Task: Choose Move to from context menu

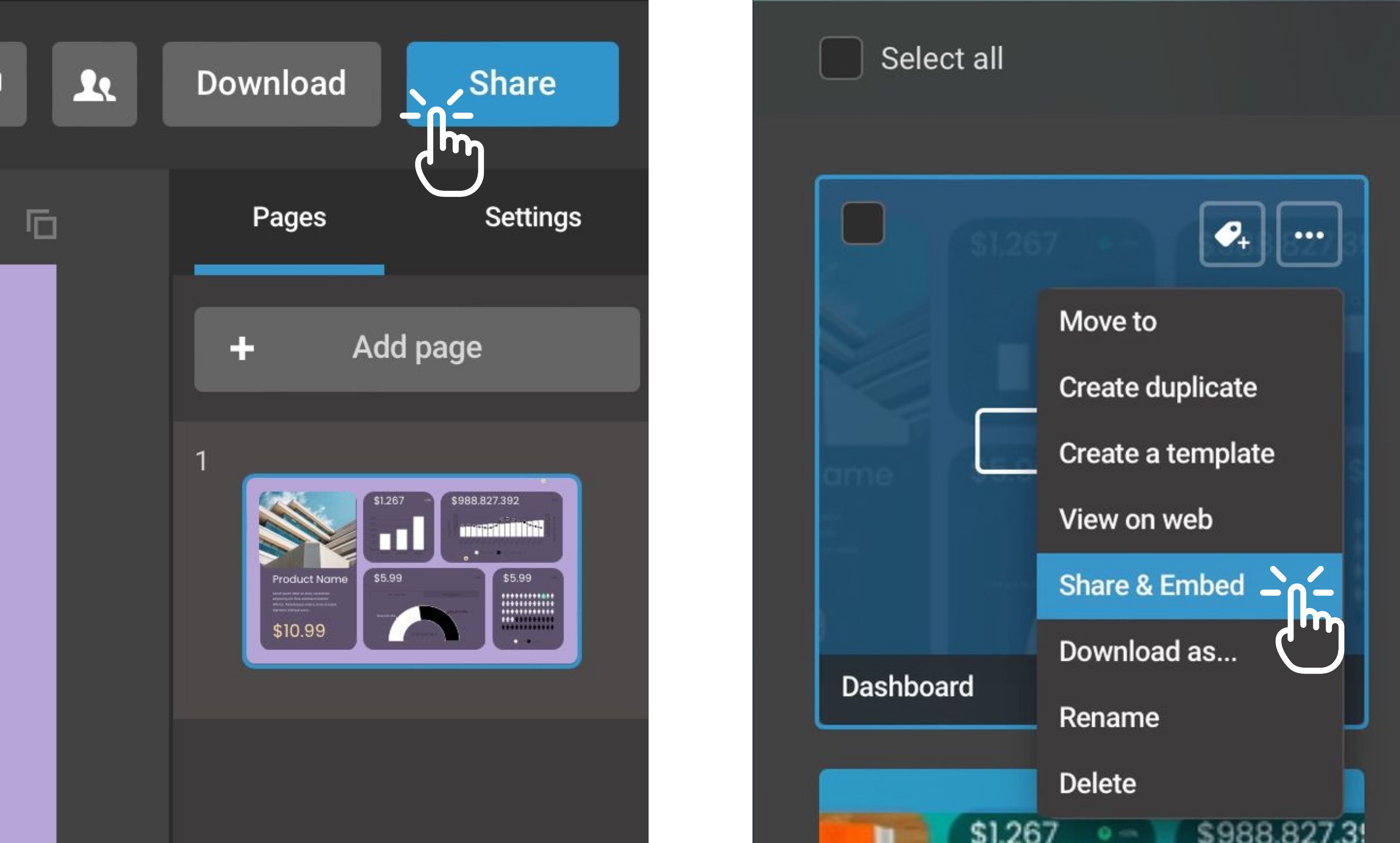Action: [1108, 322]
